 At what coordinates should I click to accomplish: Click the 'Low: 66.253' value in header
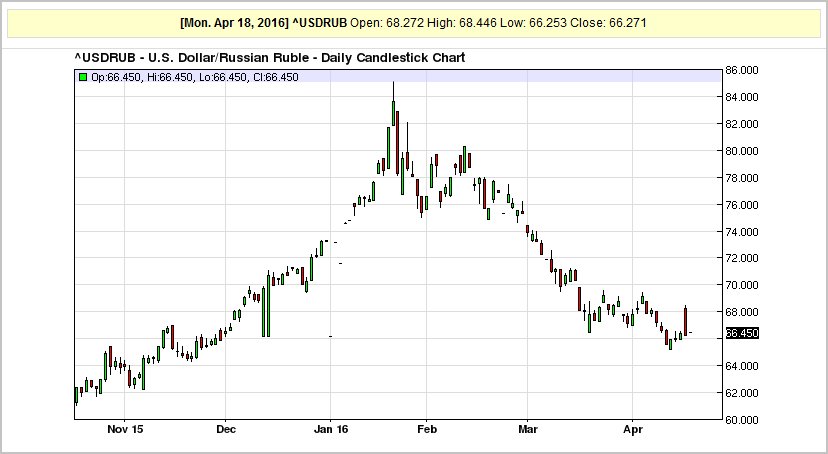pyautogui.click(x=534, y=23)
